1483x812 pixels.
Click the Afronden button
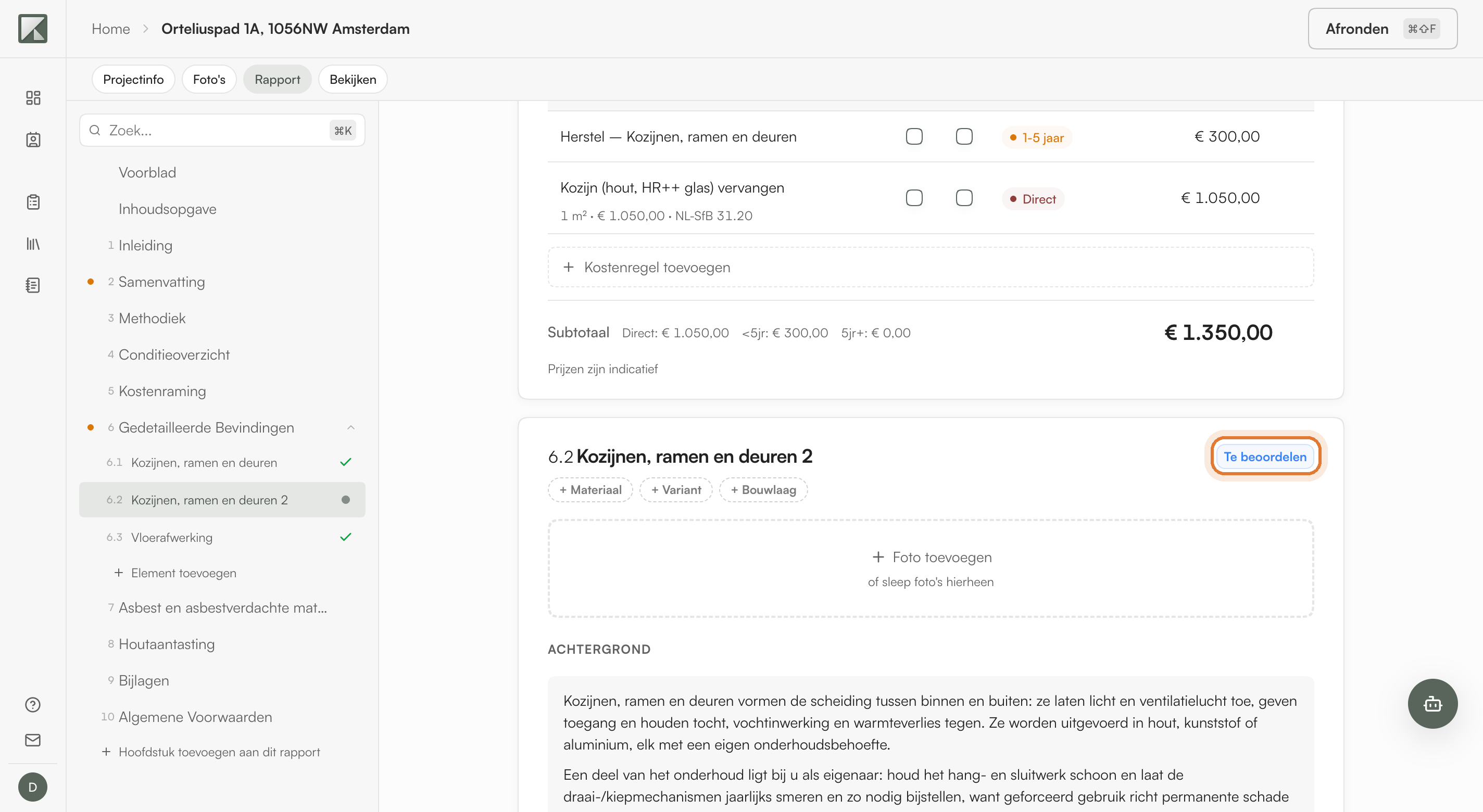1383,29
